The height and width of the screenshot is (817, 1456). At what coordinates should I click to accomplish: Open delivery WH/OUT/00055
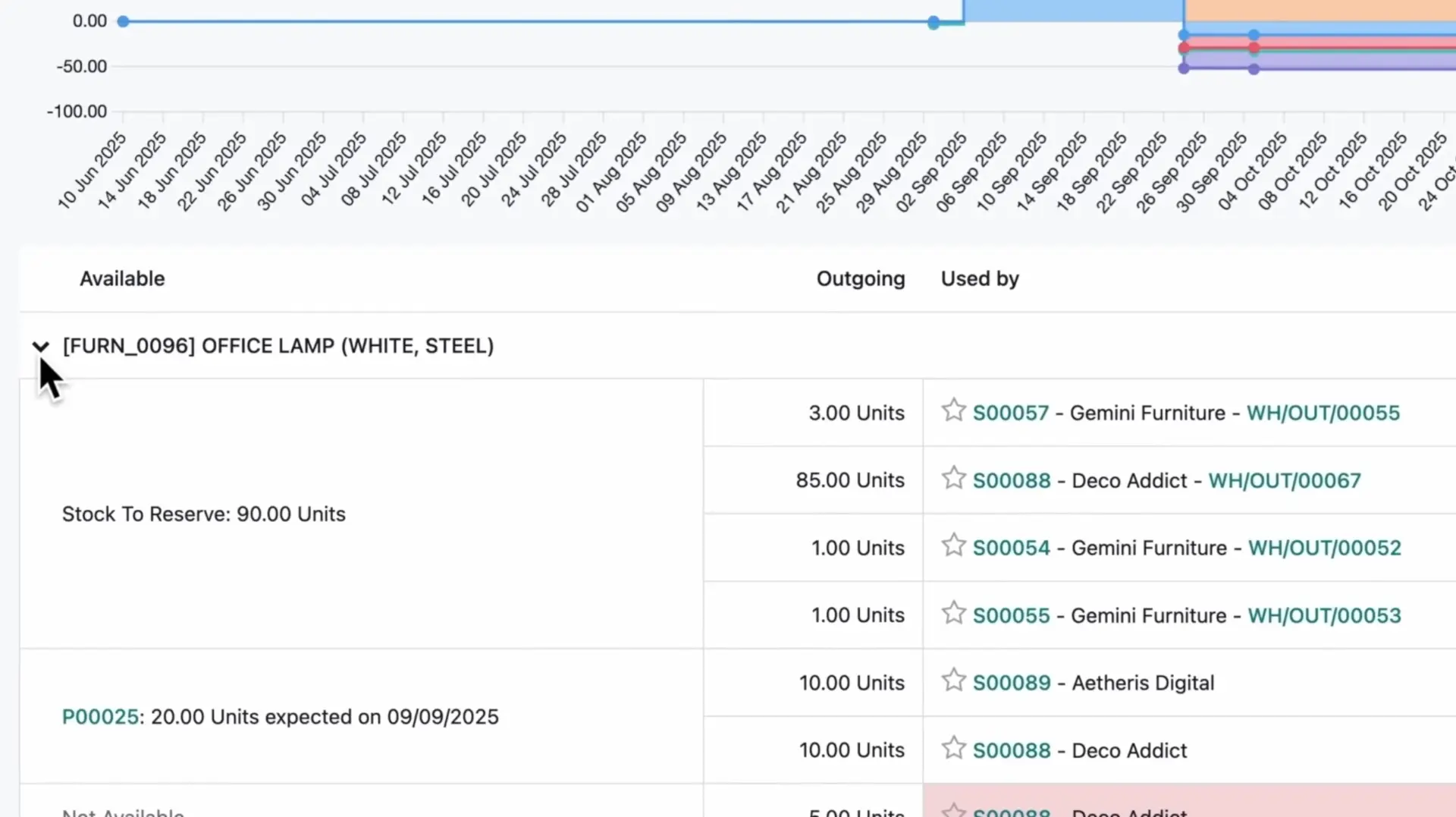coord(1323,413)
